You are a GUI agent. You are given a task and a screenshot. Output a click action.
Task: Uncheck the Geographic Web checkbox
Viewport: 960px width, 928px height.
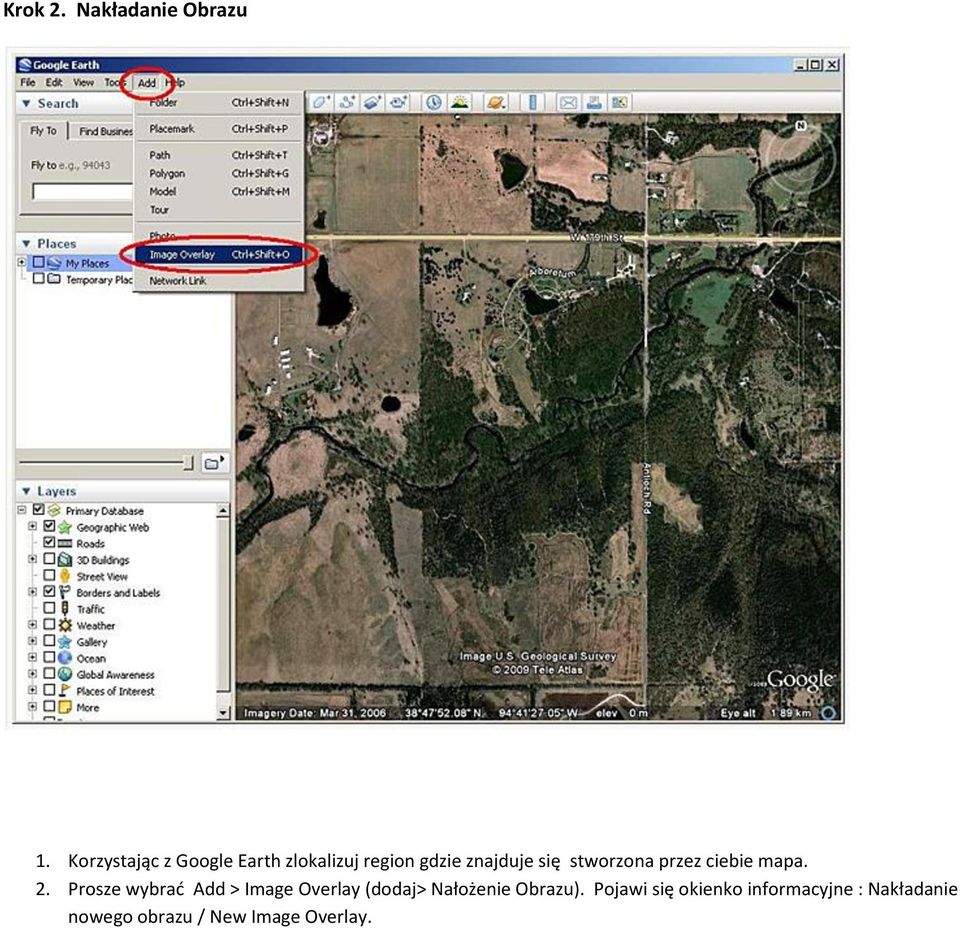pos(49,526)
